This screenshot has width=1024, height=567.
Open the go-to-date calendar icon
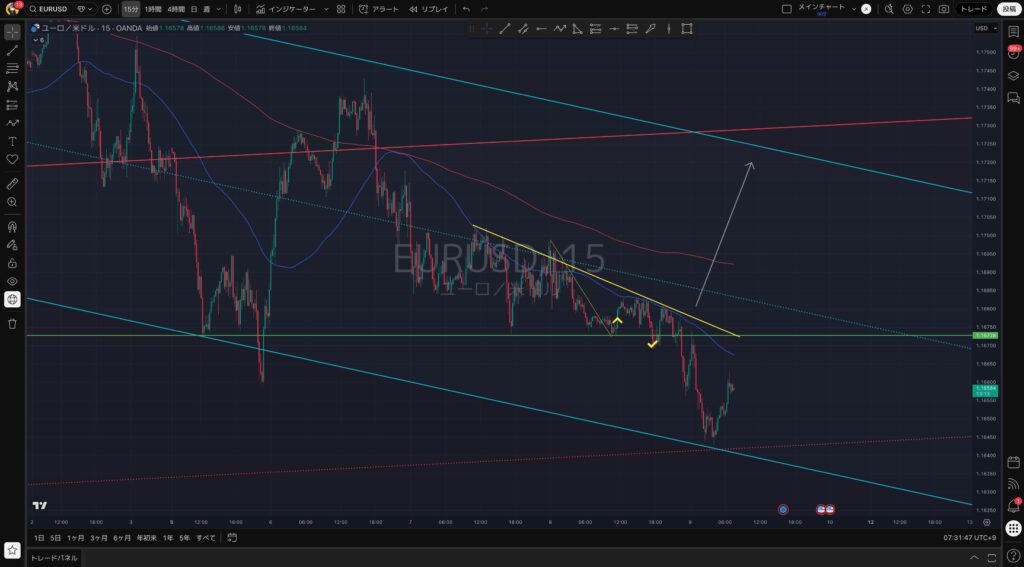coord(232,538)
